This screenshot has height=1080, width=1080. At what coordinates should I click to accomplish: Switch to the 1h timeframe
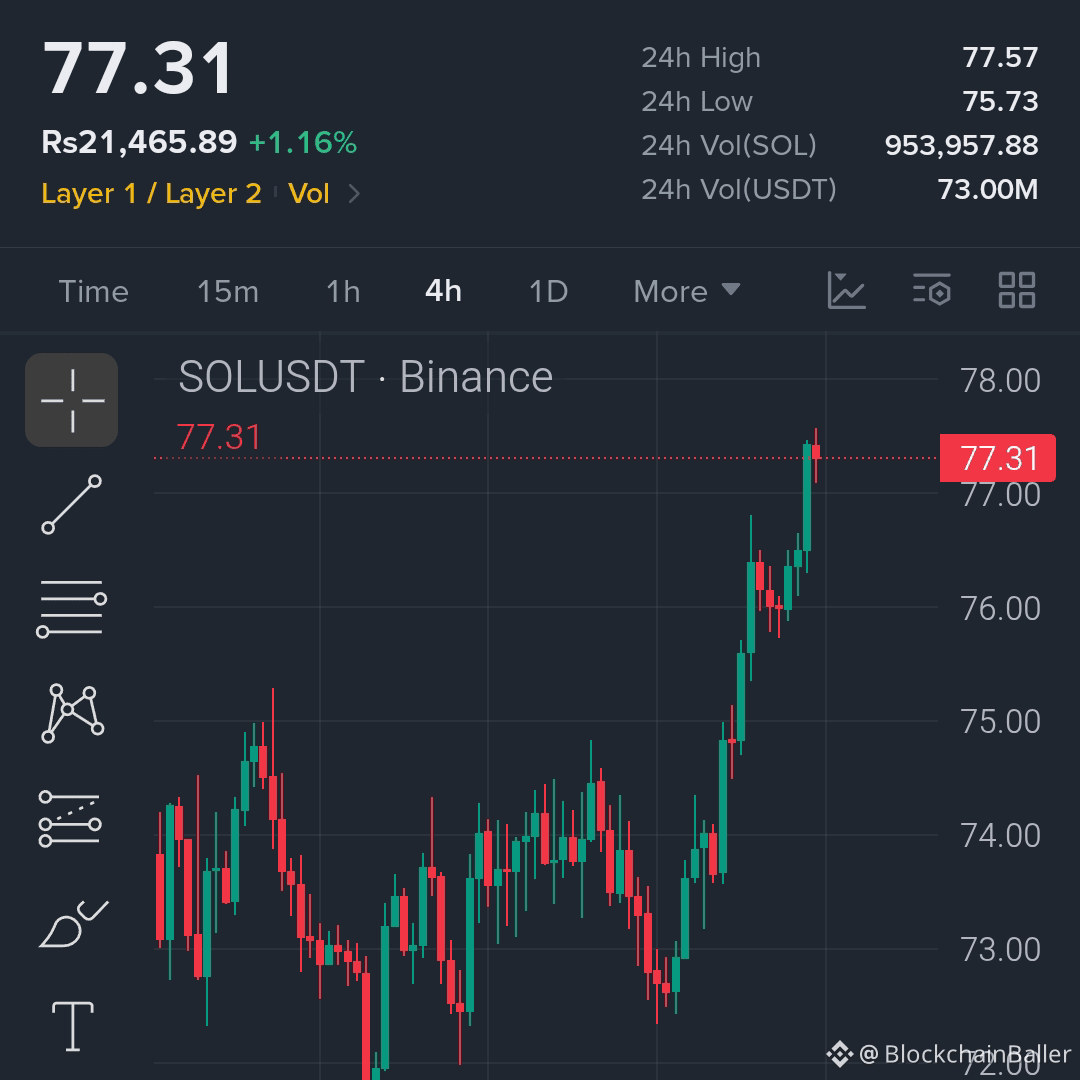coord(343,291)
